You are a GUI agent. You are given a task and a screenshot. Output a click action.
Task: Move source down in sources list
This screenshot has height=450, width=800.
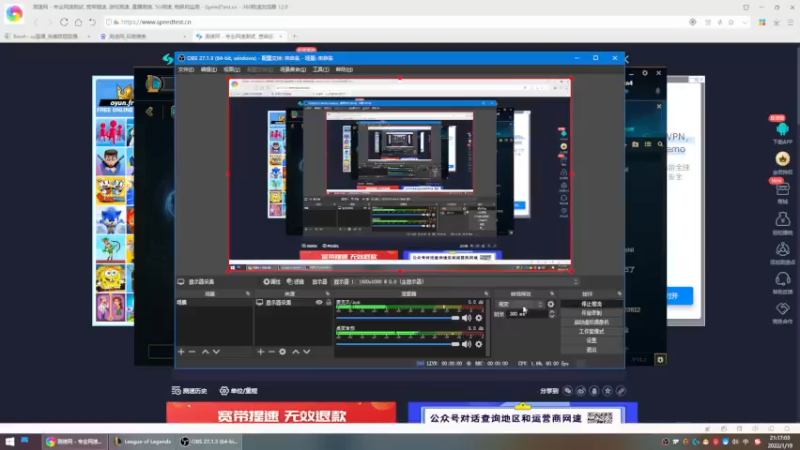pos(307,352)
